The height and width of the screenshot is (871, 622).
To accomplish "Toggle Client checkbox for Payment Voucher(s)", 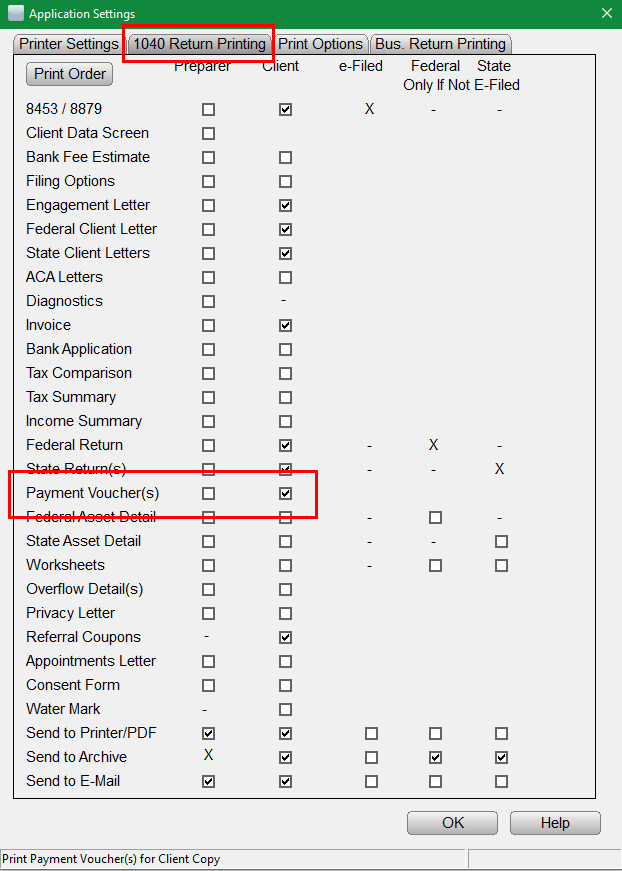I will [286, 493].
